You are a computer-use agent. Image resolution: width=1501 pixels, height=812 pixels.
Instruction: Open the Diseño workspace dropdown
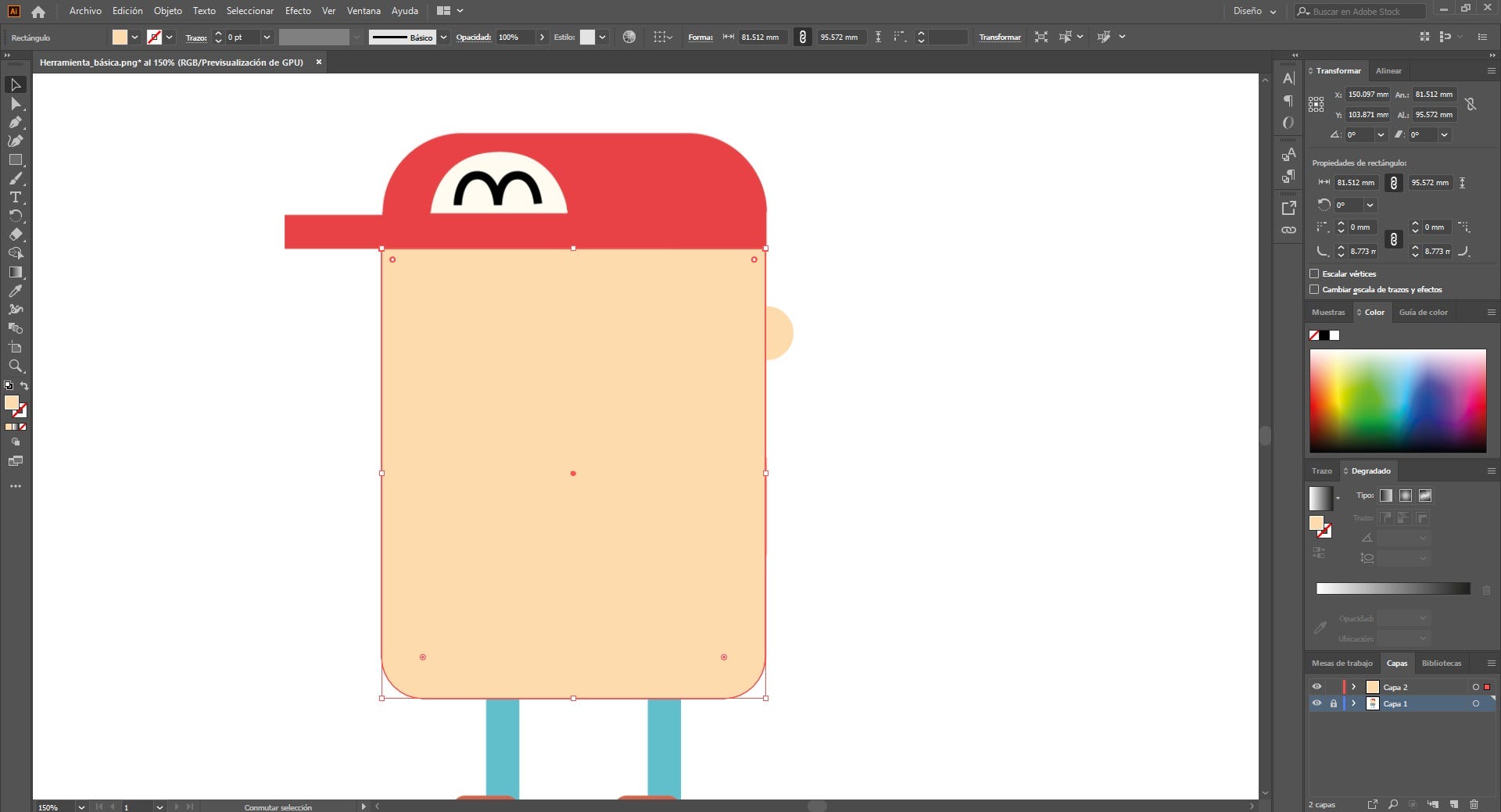click(1254, 11)
